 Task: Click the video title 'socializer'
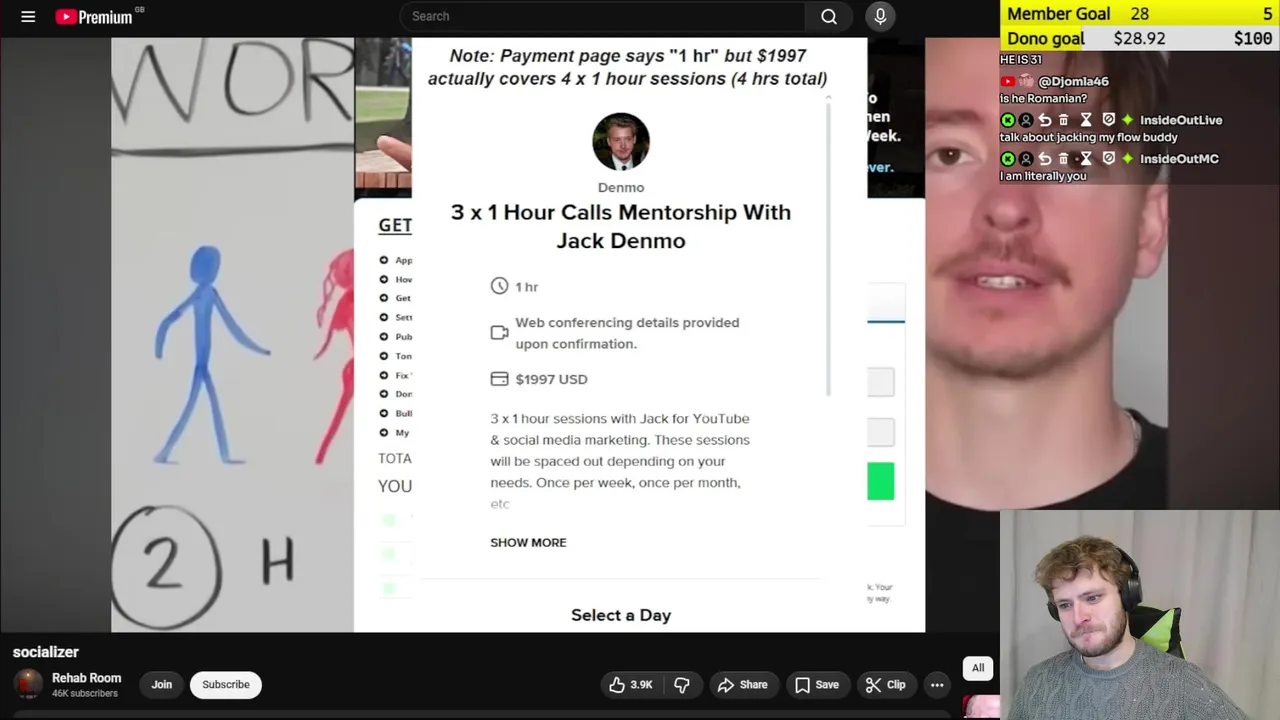46,652
